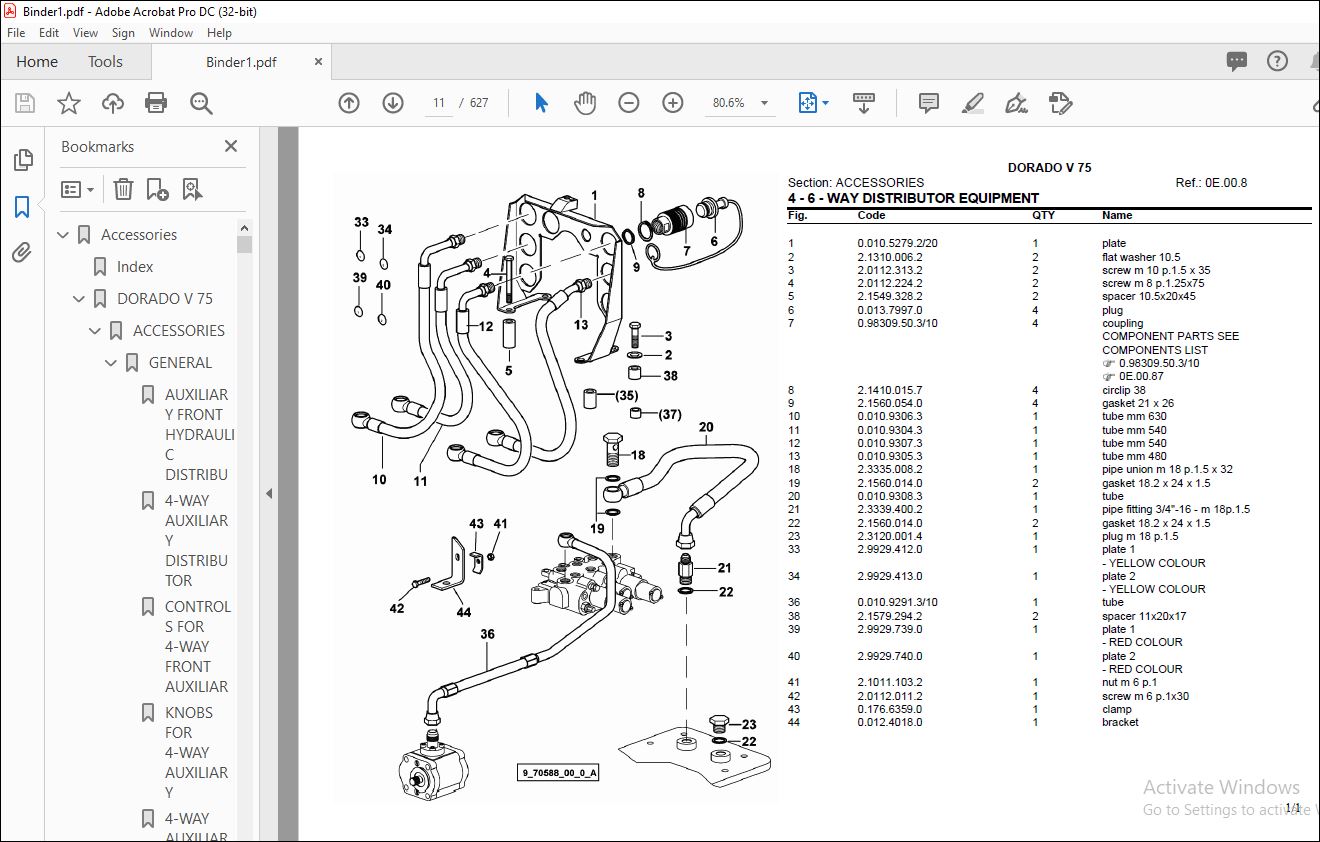Screen dimensions: 1320x842
Task: Click the 0E.00.87 reference link
Action: point(1141,376)
